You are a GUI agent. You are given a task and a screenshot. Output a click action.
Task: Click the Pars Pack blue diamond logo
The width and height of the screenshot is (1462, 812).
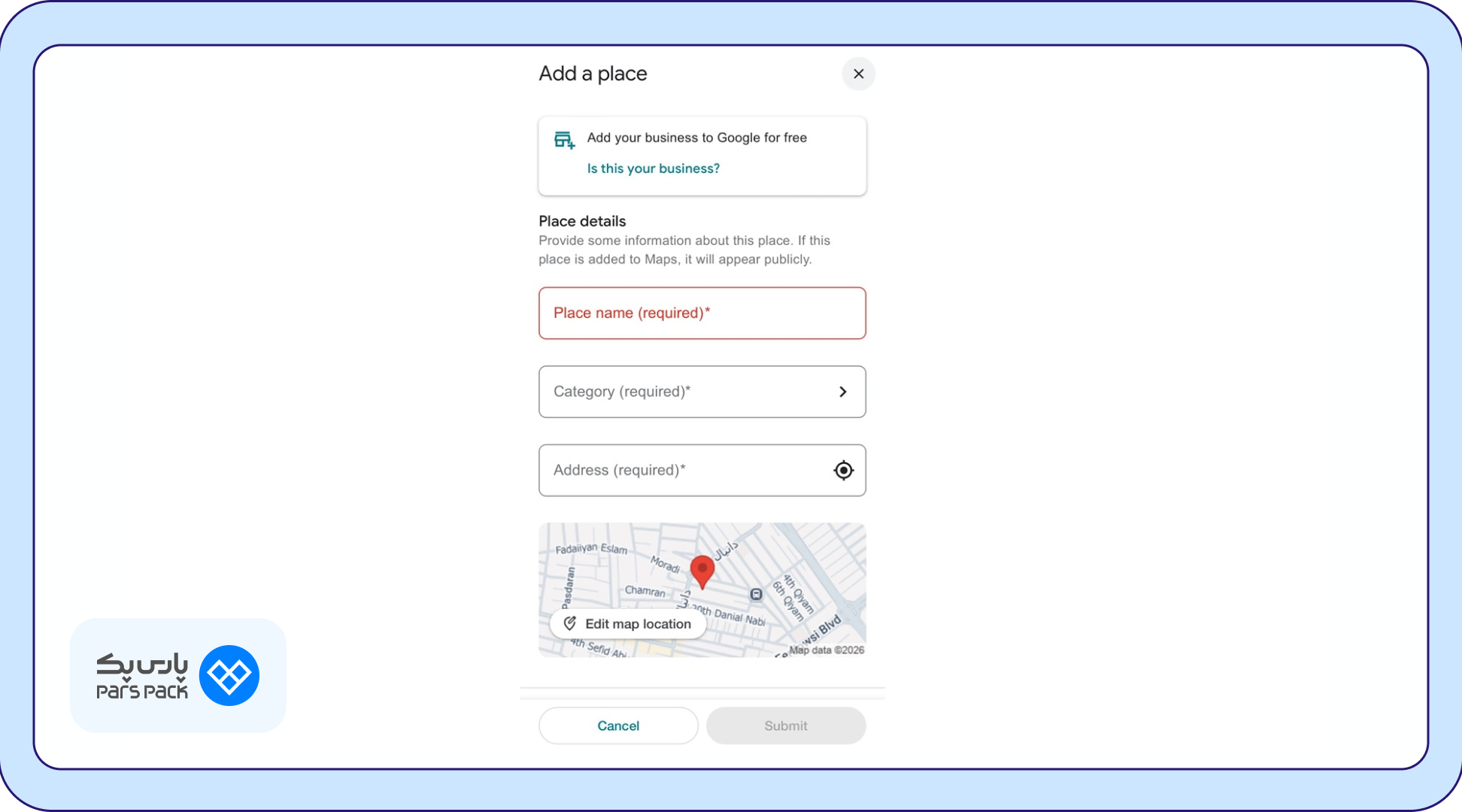229,675
